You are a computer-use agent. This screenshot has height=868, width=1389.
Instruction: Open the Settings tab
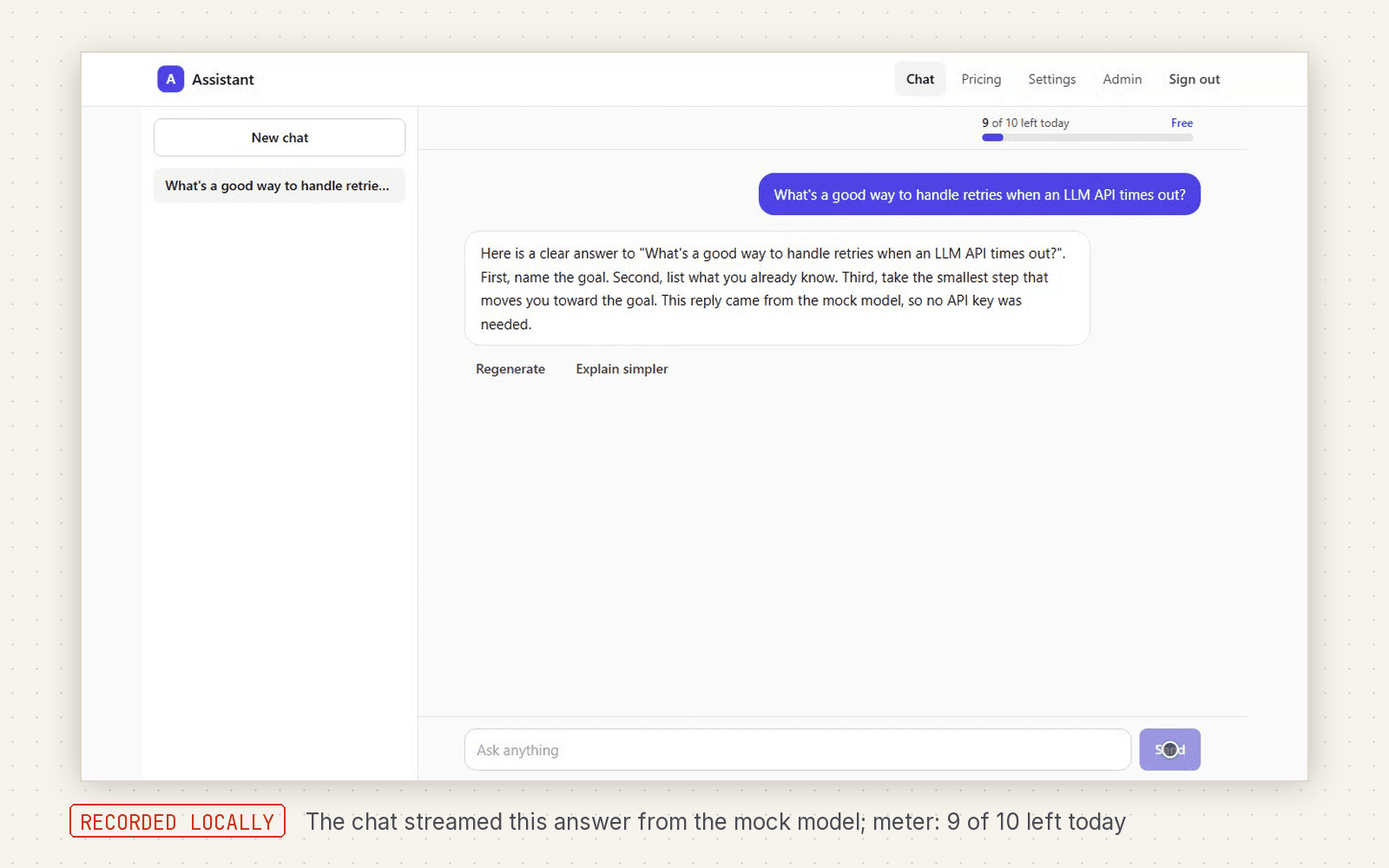(x=1051, y=79)
